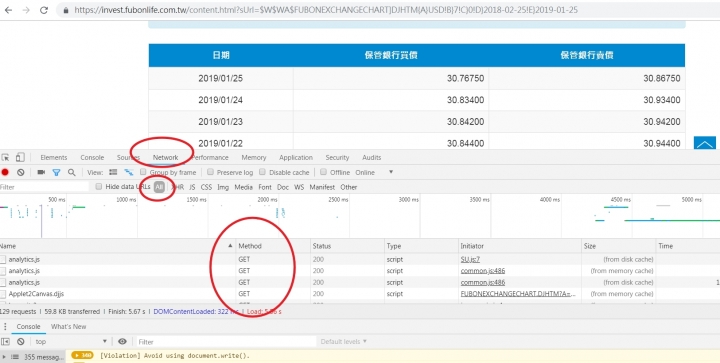Viewport: 720px width, 363px height.
Task: Switch to large request rows view icon
Action: (x=113, y=172)
